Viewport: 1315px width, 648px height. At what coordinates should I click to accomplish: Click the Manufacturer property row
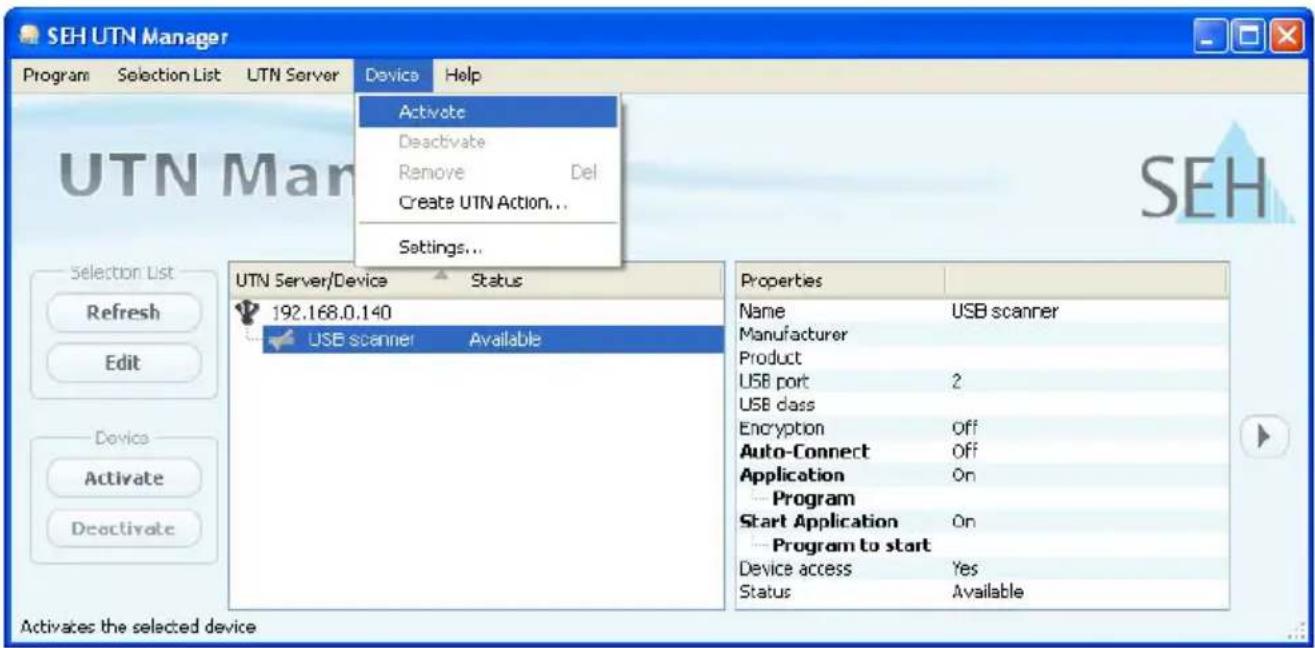(980, 334)
